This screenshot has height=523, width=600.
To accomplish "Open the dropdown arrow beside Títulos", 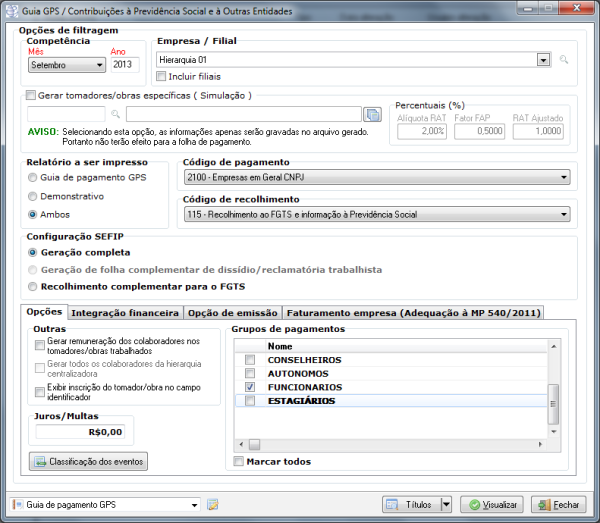I will [446, 504].
